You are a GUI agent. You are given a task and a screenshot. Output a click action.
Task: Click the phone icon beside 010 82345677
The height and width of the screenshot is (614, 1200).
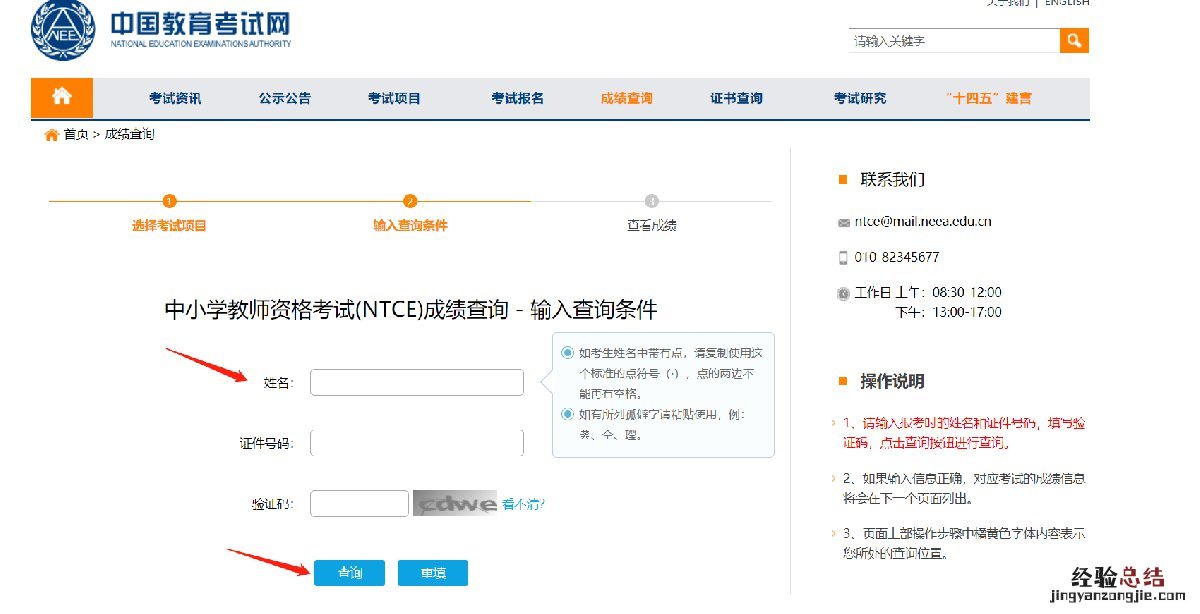click(x=843, y=257)
